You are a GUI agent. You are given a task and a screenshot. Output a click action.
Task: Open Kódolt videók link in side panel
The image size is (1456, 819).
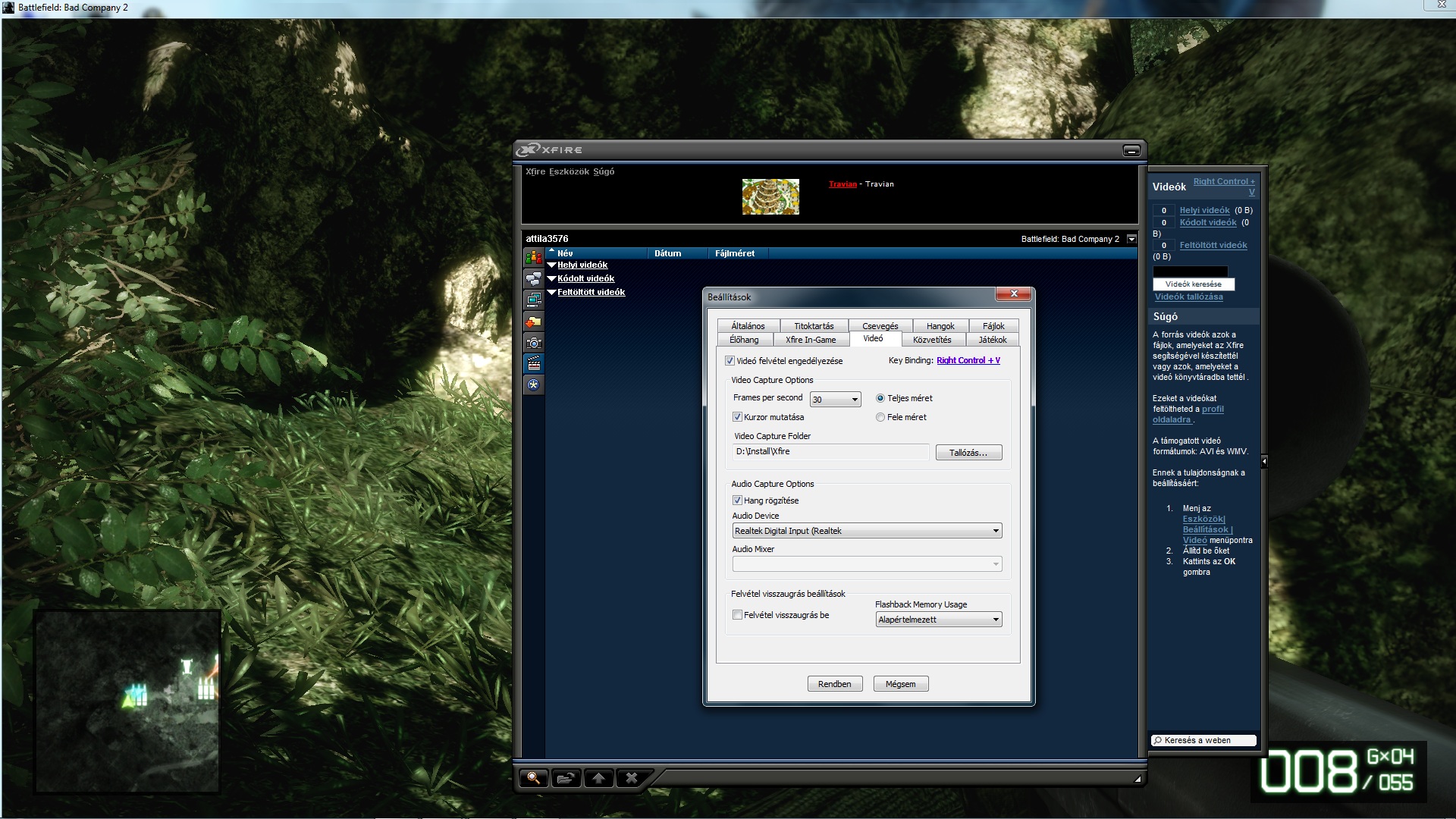1208,222
